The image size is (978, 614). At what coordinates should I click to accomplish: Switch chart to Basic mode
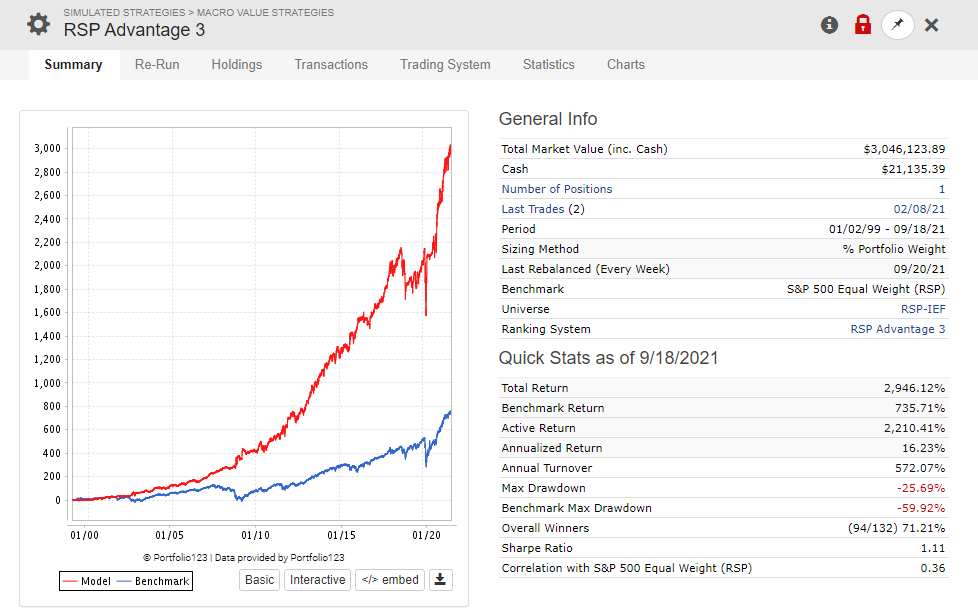click(x=259, y=580)
